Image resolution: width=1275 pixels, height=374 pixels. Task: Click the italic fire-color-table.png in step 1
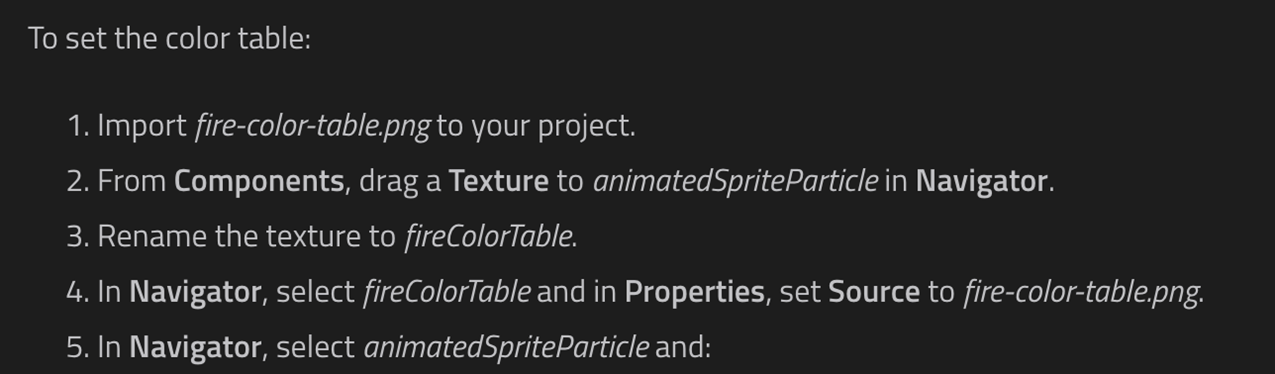(x=312, y=127)
